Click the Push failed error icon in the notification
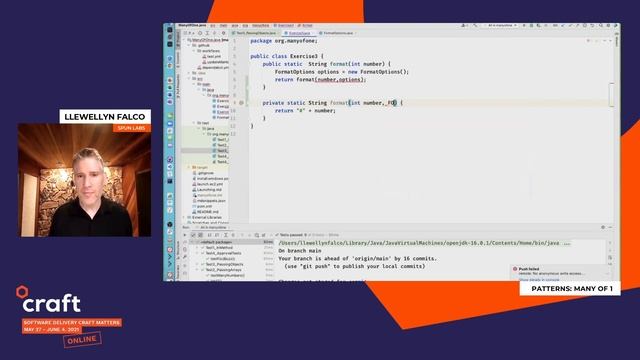640x360 pixels. tap(515, 269)
